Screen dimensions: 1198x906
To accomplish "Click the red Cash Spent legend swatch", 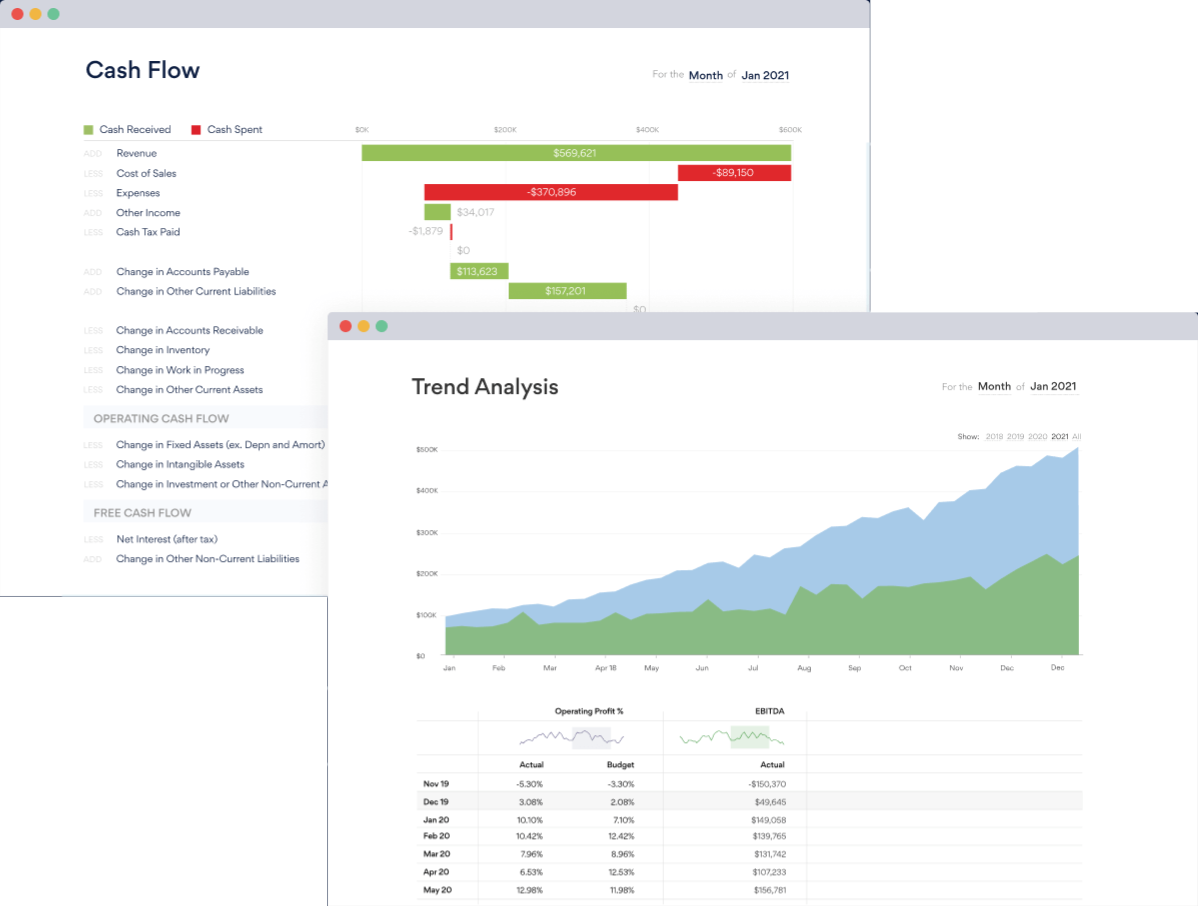I will coord(196,130).
